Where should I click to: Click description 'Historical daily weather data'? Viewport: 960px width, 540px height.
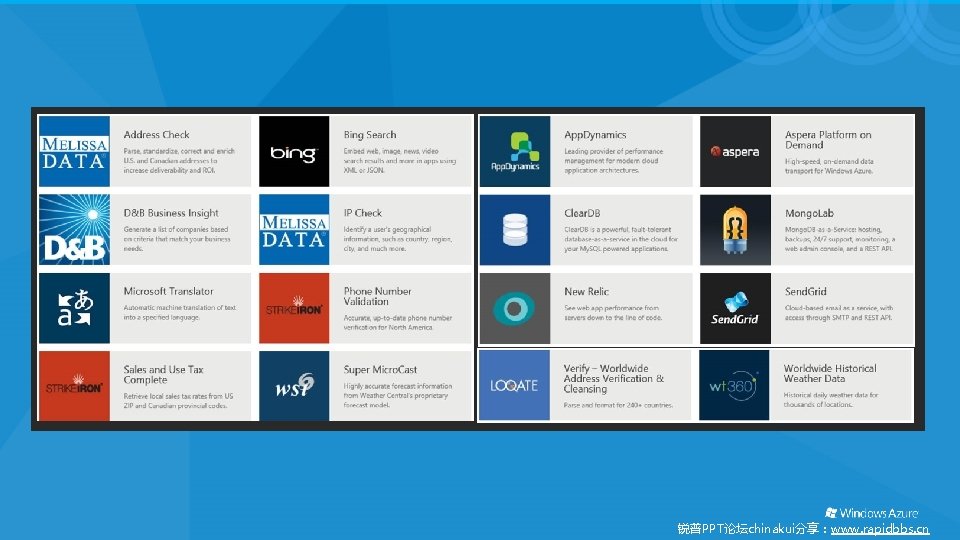[x=830, y=400]
